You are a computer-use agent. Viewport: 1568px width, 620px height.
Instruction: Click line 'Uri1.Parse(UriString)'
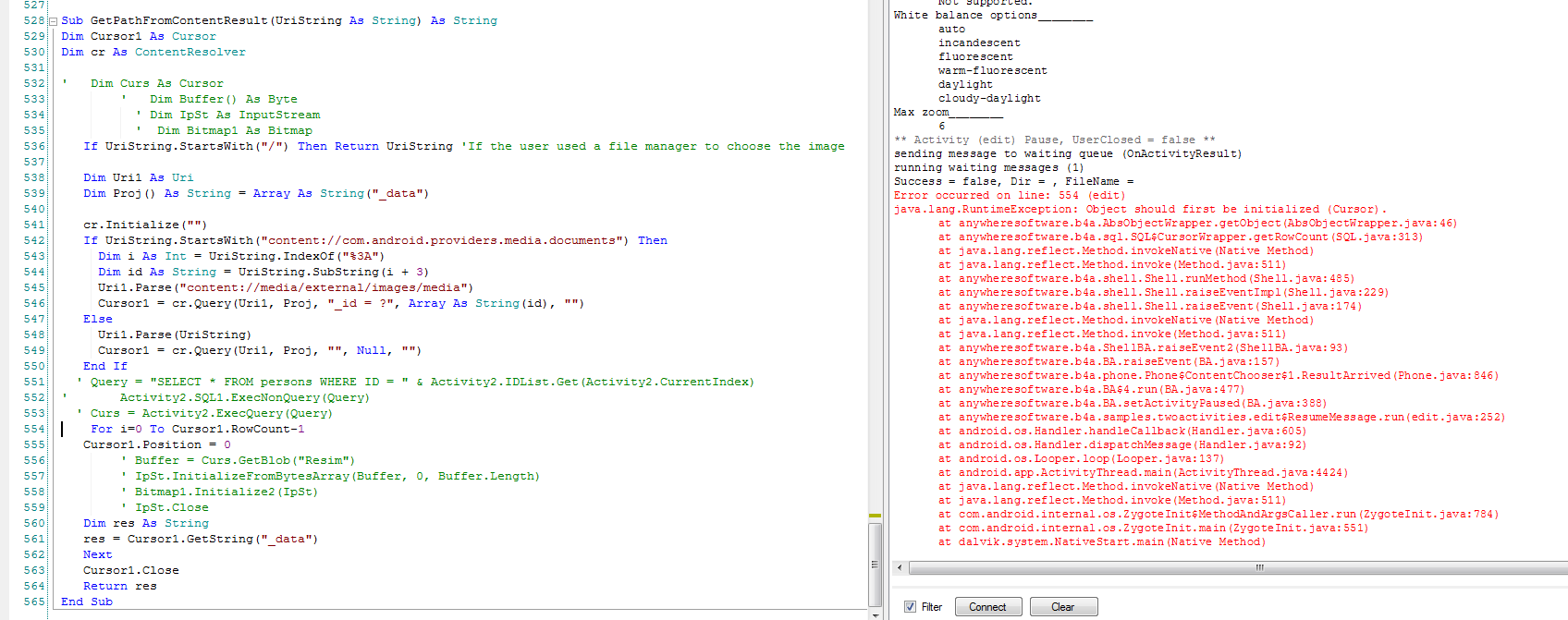click(175, 334)
